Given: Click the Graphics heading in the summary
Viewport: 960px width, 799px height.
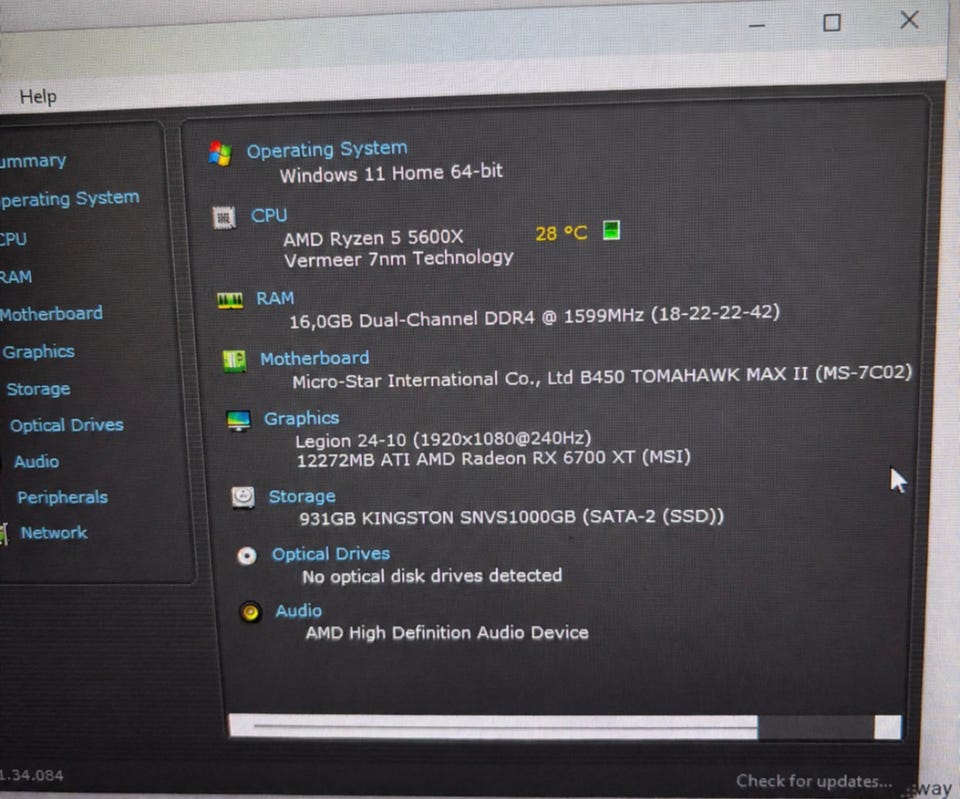Looking at the screenshot, I should [x=301, y=418].
